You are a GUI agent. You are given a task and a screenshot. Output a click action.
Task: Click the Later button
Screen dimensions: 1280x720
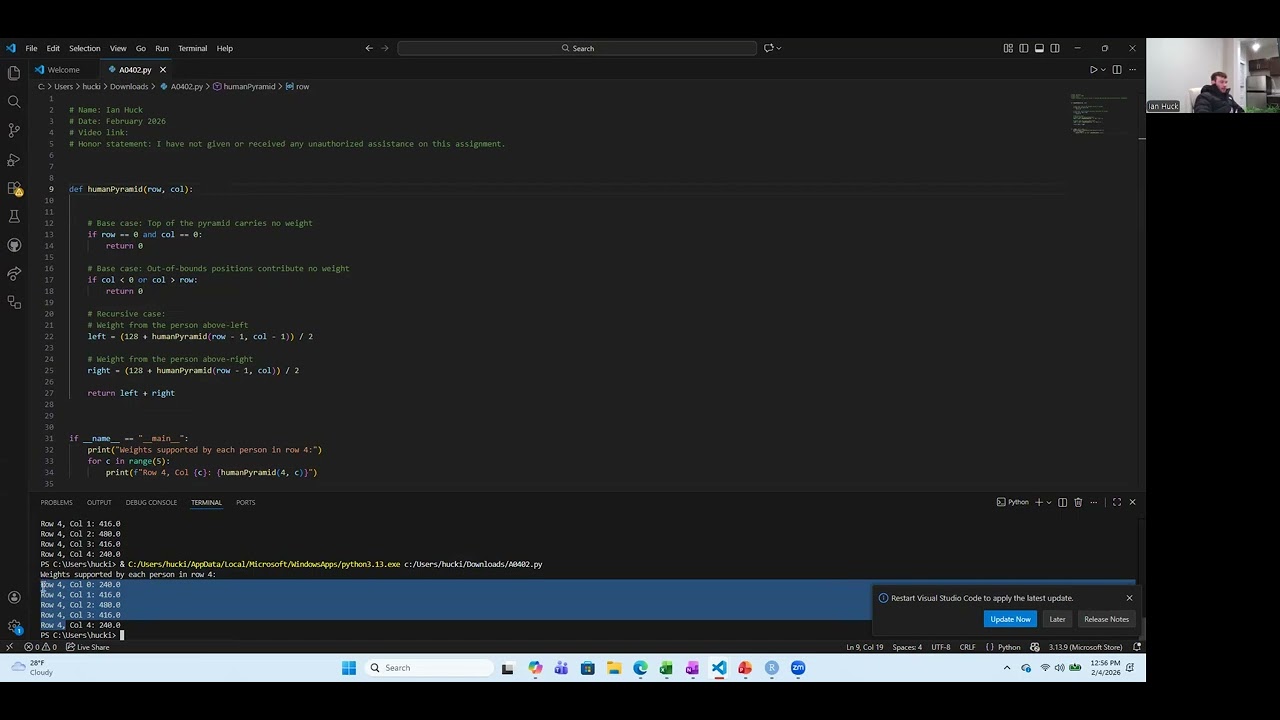[x=1057, y=619]
